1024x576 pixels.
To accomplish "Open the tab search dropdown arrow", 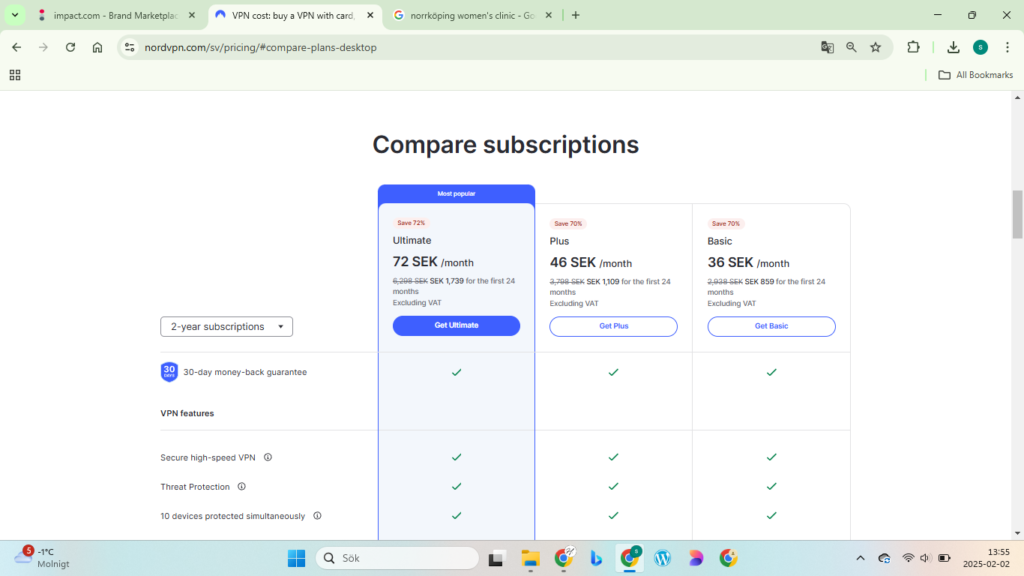I will coord(15,15).
